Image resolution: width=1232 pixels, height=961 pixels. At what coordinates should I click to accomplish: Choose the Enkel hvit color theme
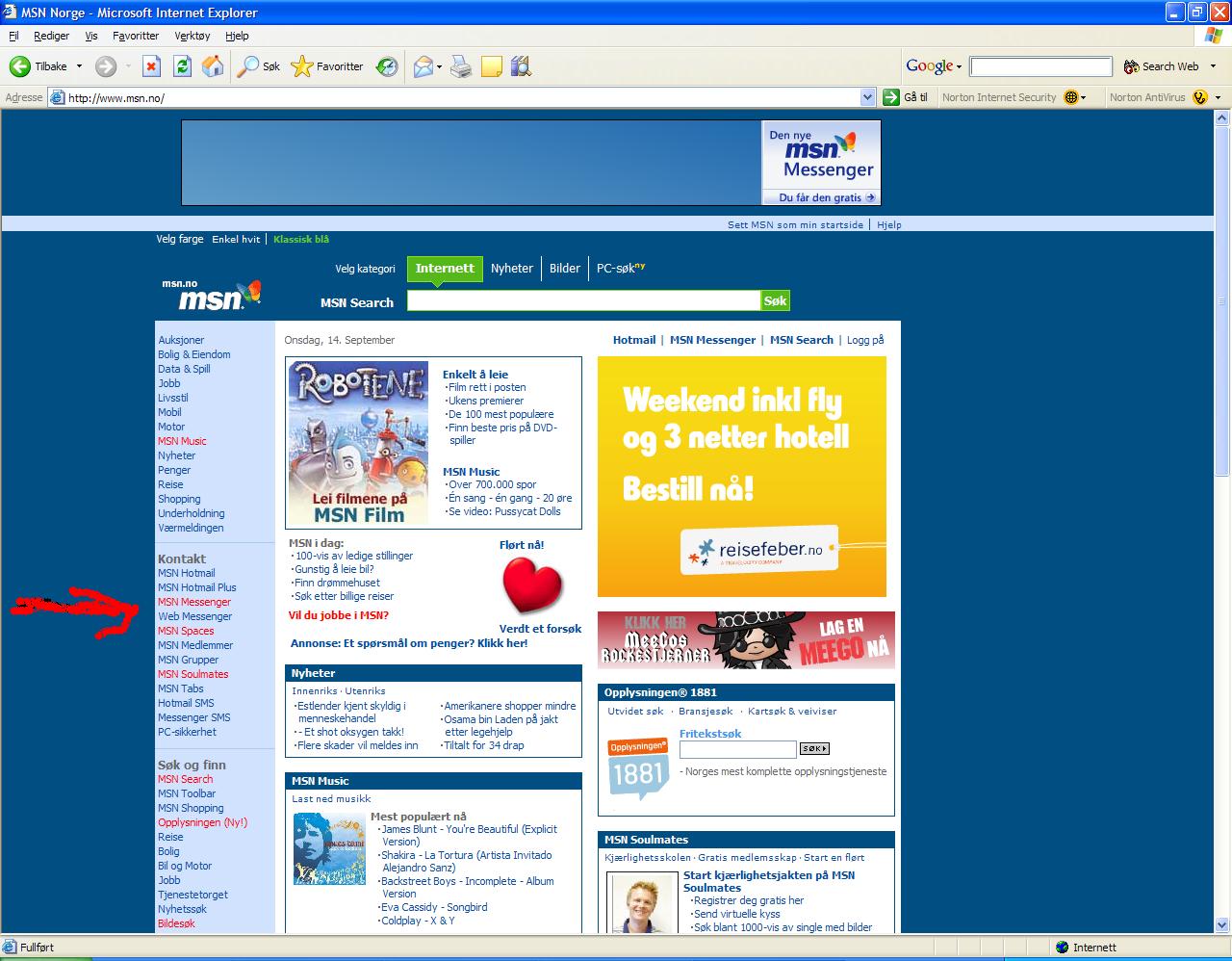click(236, 239)
